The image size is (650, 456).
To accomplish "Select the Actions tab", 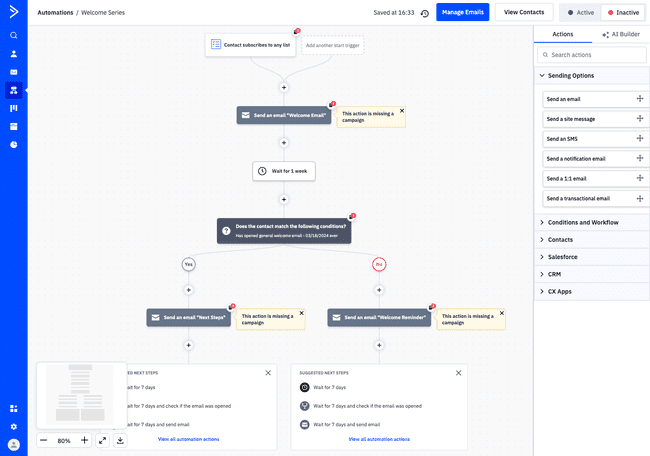I will coord(562,34).
